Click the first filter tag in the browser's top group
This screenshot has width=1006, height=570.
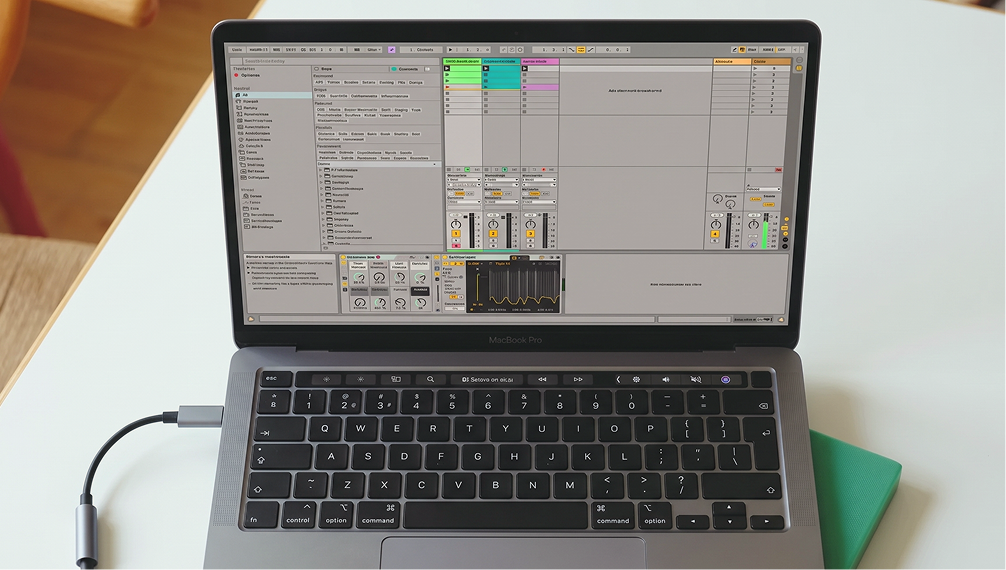tap(320, 82)
